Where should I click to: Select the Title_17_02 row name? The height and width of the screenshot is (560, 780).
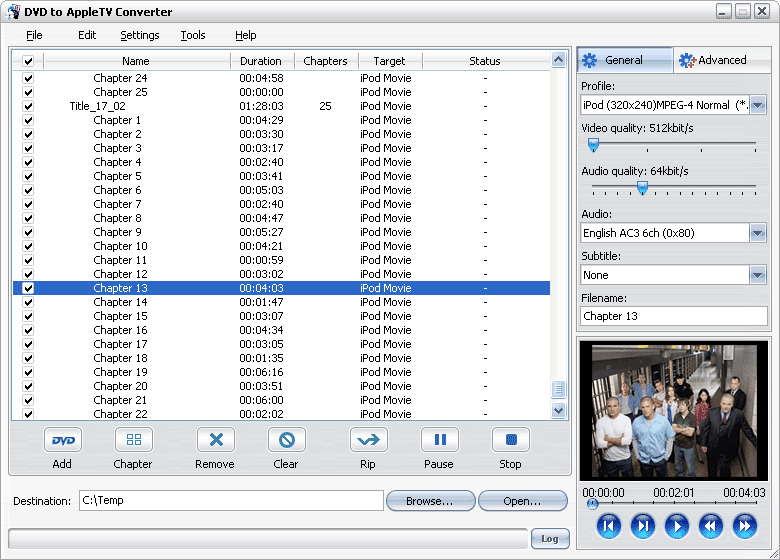[x=98, y=106]
